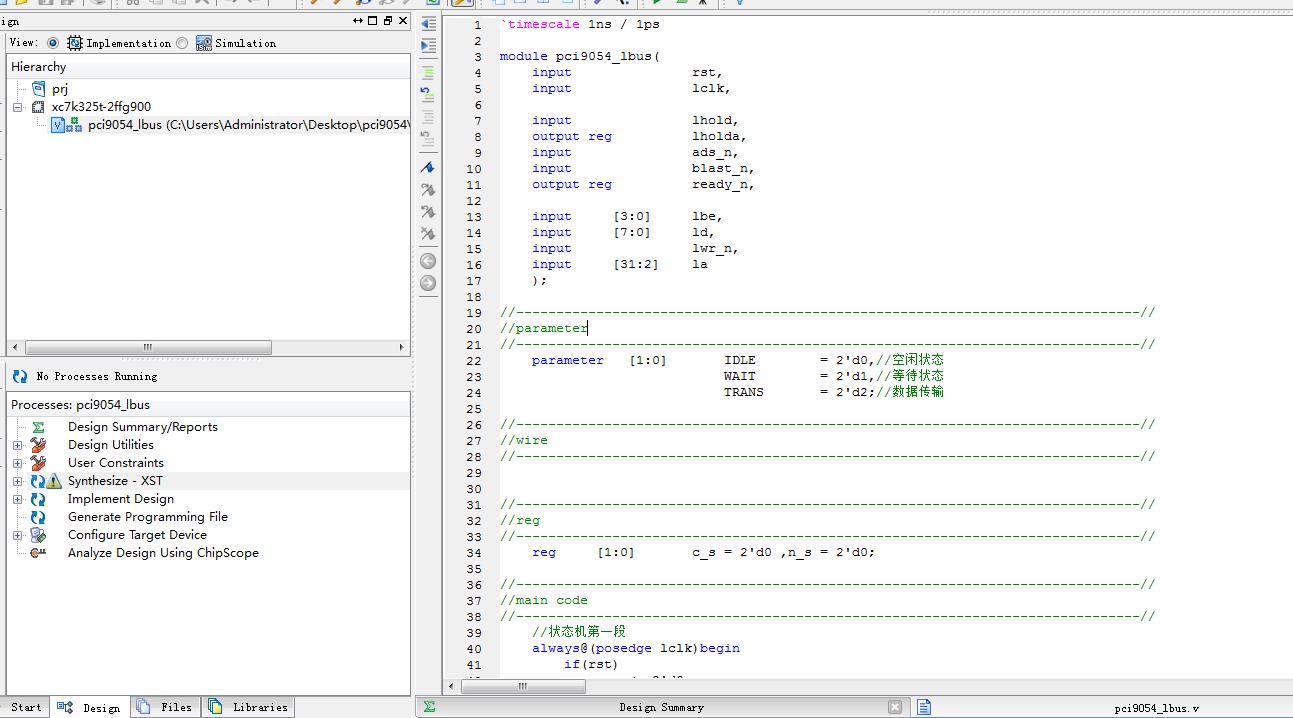Toggle bookmark with the blue flag icon
Image resolution: width=1293 pixels, height=718 pixels.
pyautogui.click(x=428, y=167)
